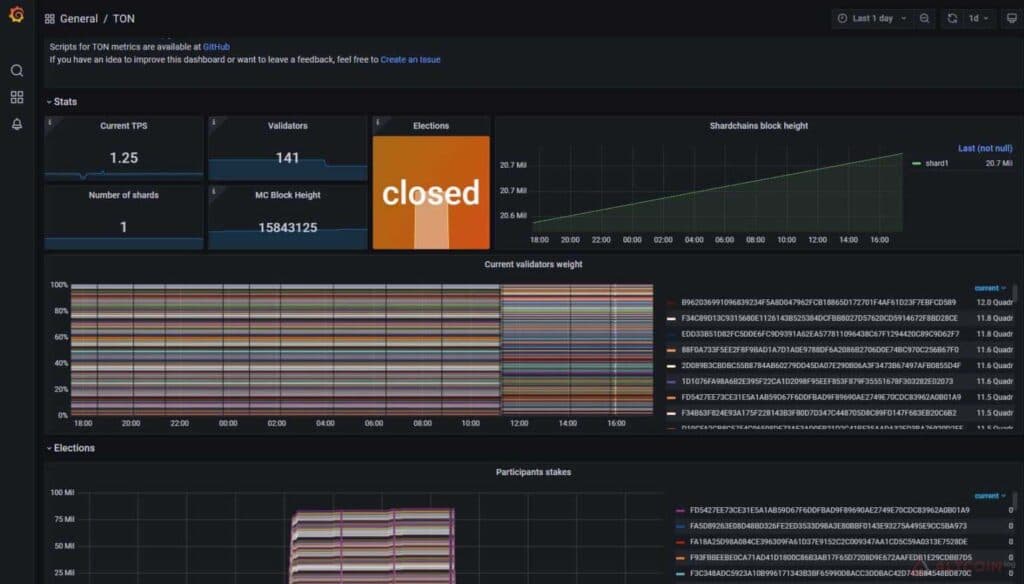Click color swatch of FA5D89263E08D48BD326 stake series
Image resolution: width=1024 pixels, height=584 pixels.
[680, 526]
